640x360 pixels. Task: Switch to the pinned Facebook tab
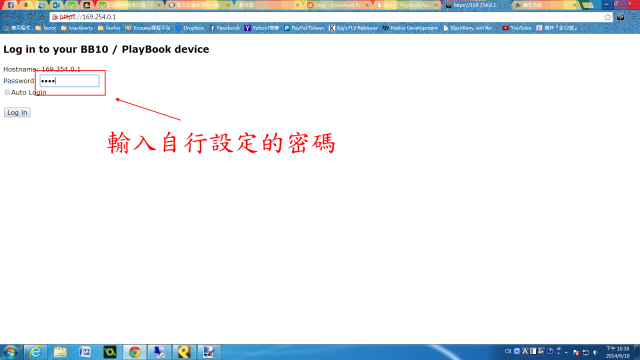tap(11, 5)
